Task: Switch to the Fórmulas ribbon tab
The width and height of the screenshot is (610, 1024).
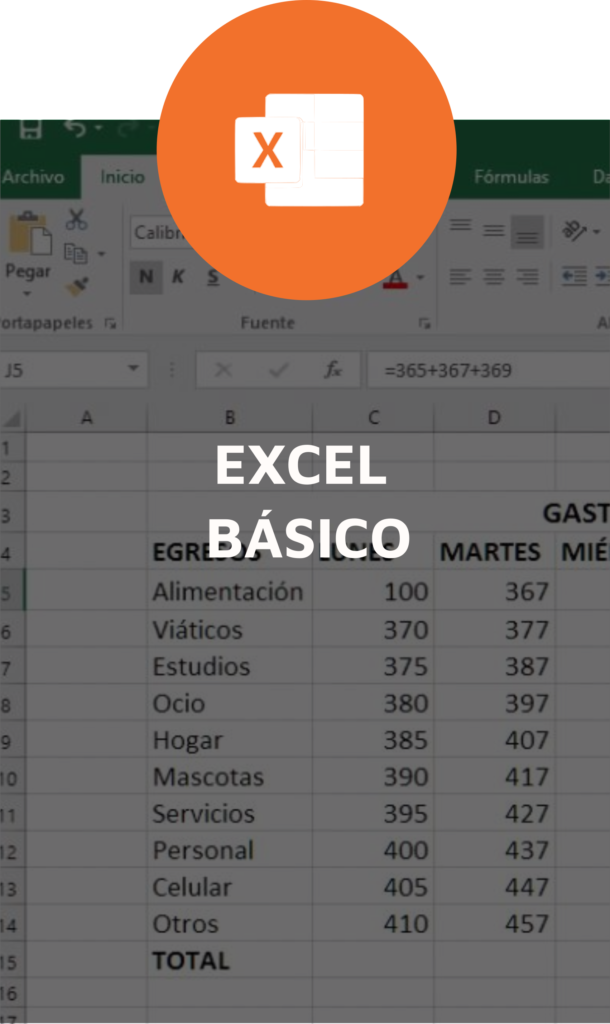Action: (511, 177)
